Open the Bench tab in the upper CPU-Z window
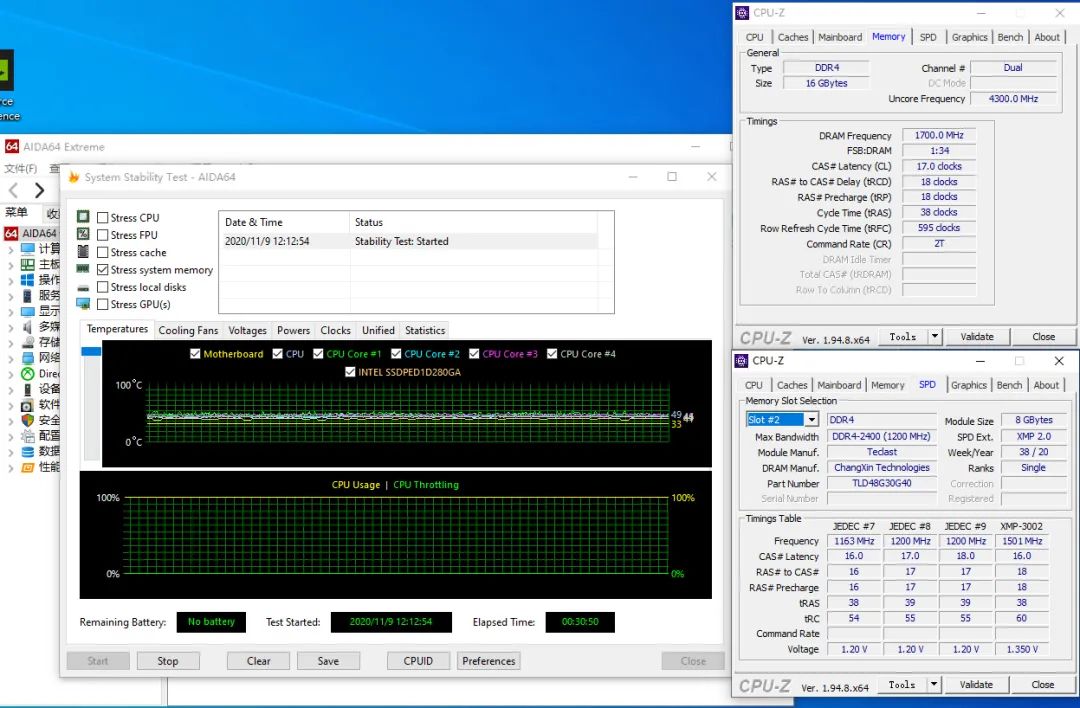Screen dimensions: 1080x708 pos(1010,37)
